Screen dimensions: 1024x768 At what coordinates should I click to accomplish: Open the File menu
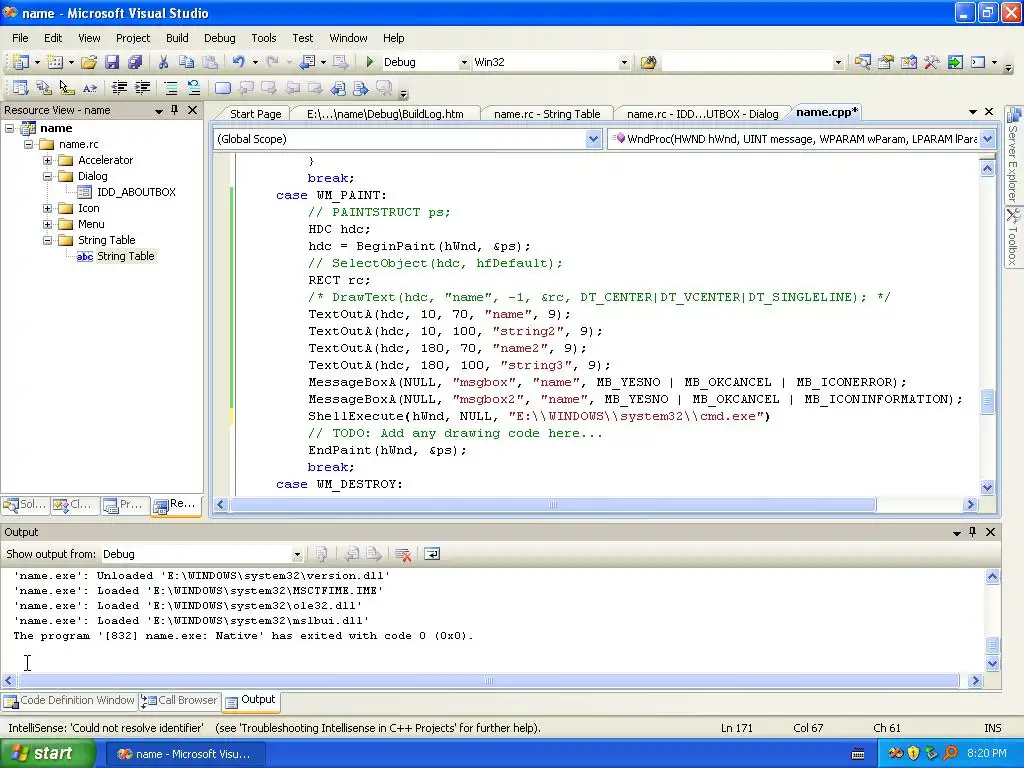pos(20,38)
